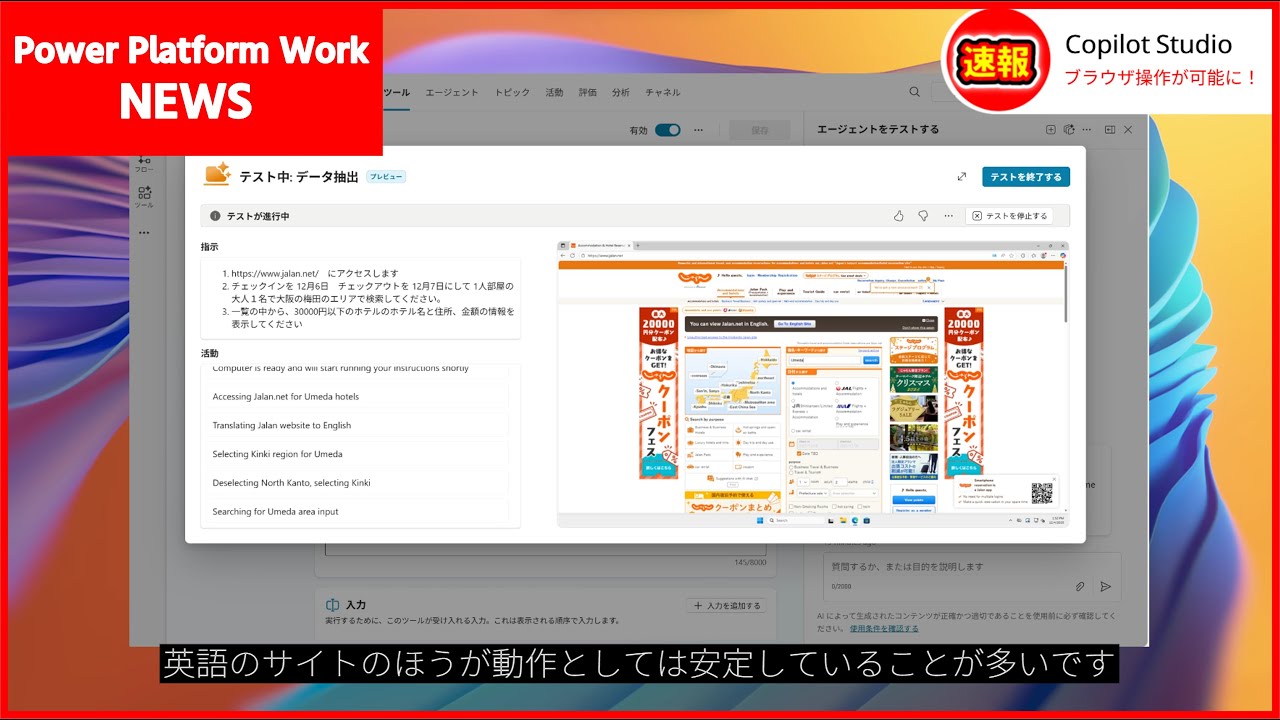Click the chat input field in test panel

coord(960,567)
